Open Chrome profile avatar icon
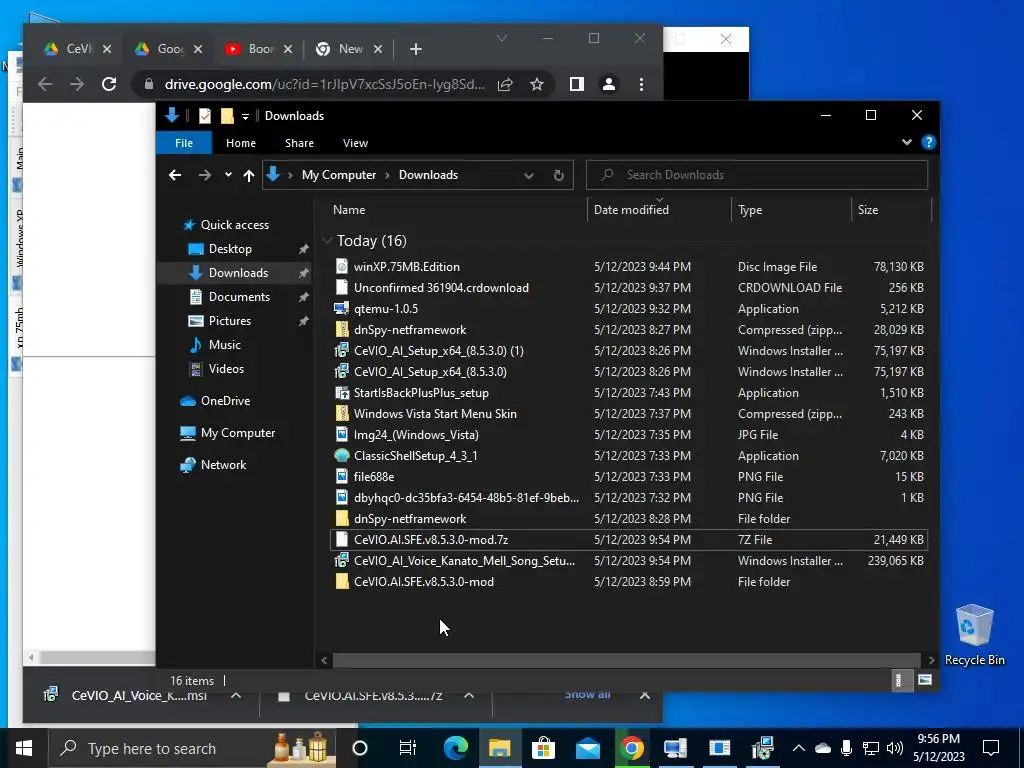 click(609, 84)
